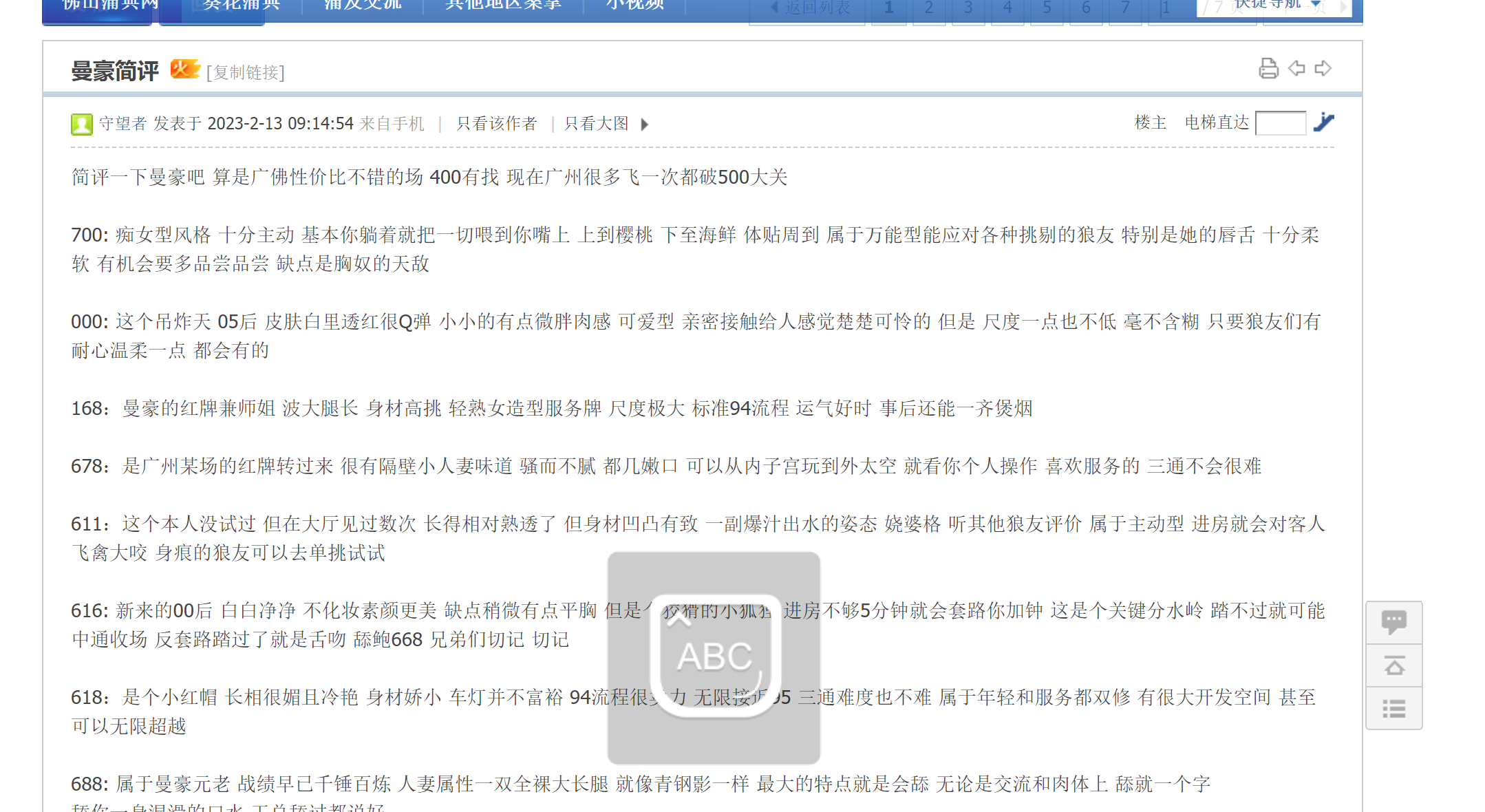Image resolution: width=1485 pixels, height=812 pixels.
Task: Select the 小视频 nav tab
Action: click(634, 7)
